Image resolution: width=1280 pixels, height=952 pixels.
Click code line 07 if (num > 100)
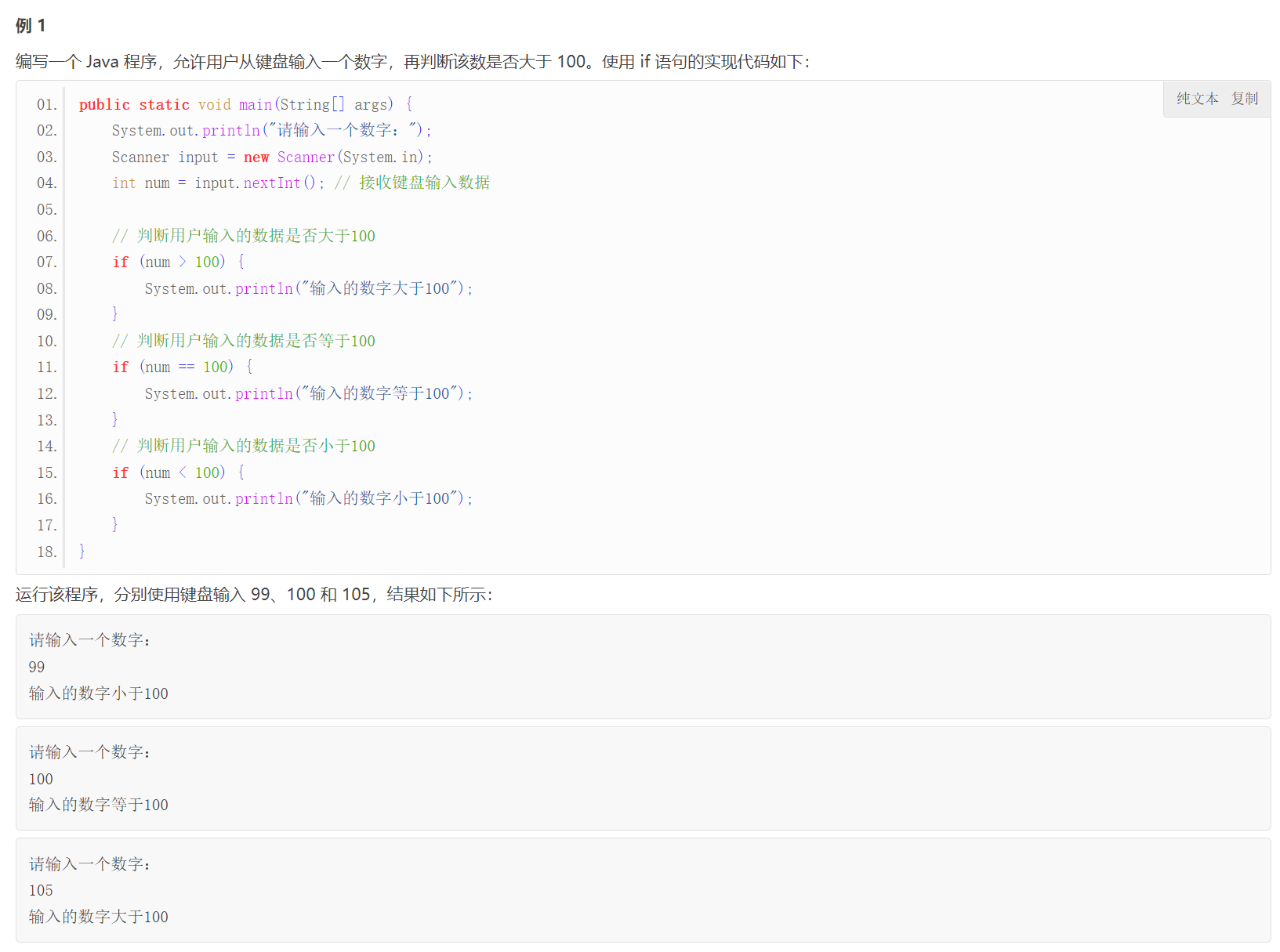178,262
